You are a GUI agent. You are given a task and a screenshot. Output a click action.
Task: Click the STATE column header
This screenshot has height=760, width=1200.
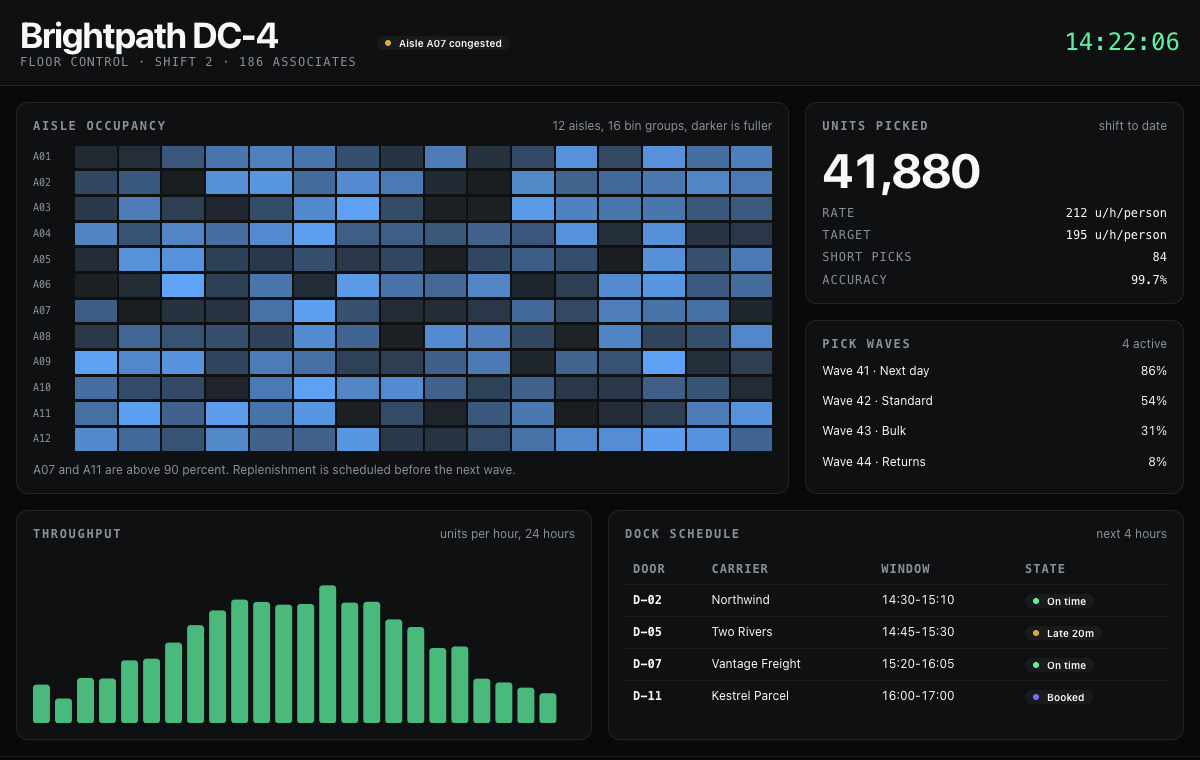pyautogui.click(x=1045, y=569)
